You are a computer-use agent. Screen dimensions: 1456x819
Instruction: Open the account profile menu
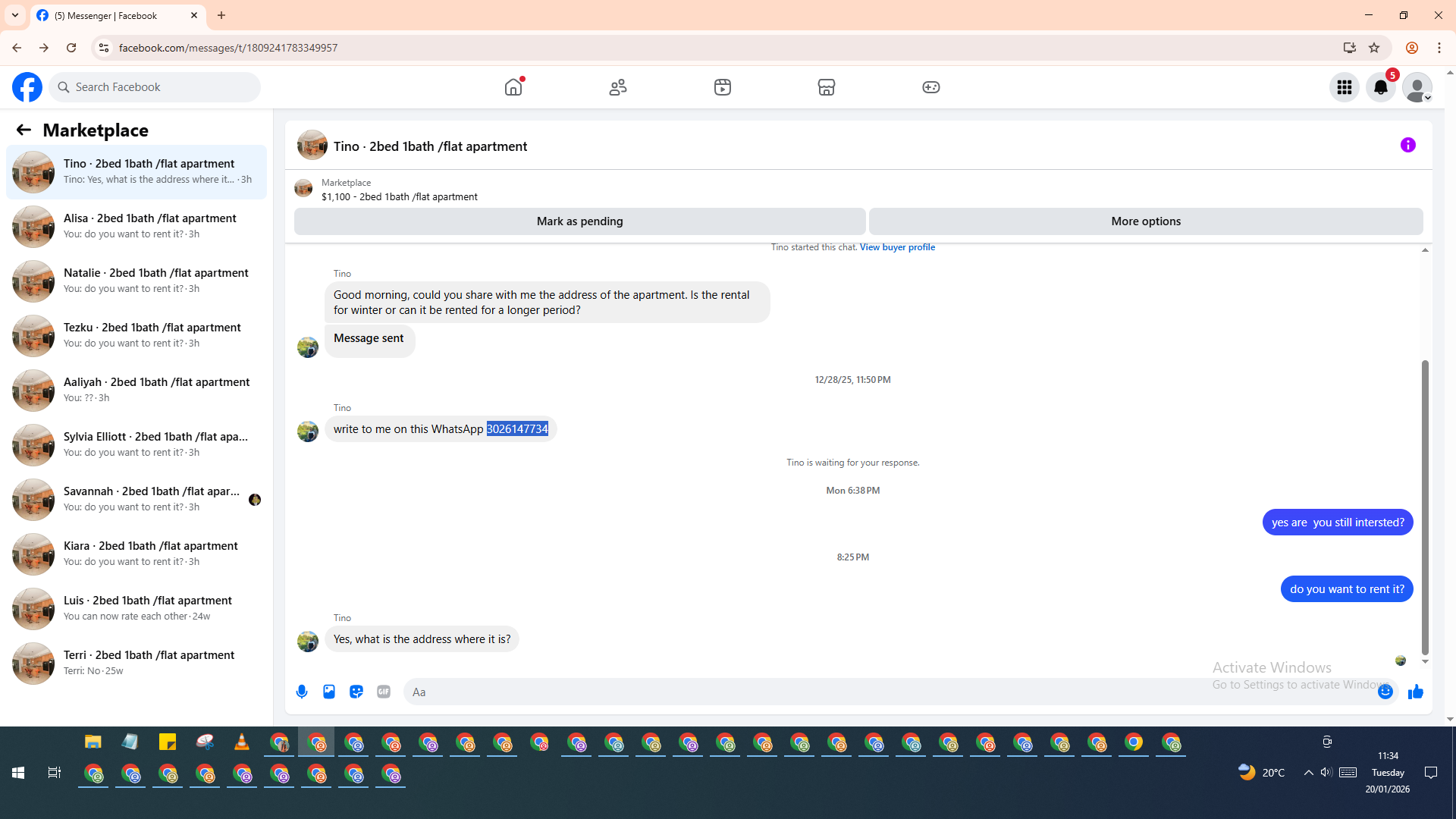[1417, 87]
